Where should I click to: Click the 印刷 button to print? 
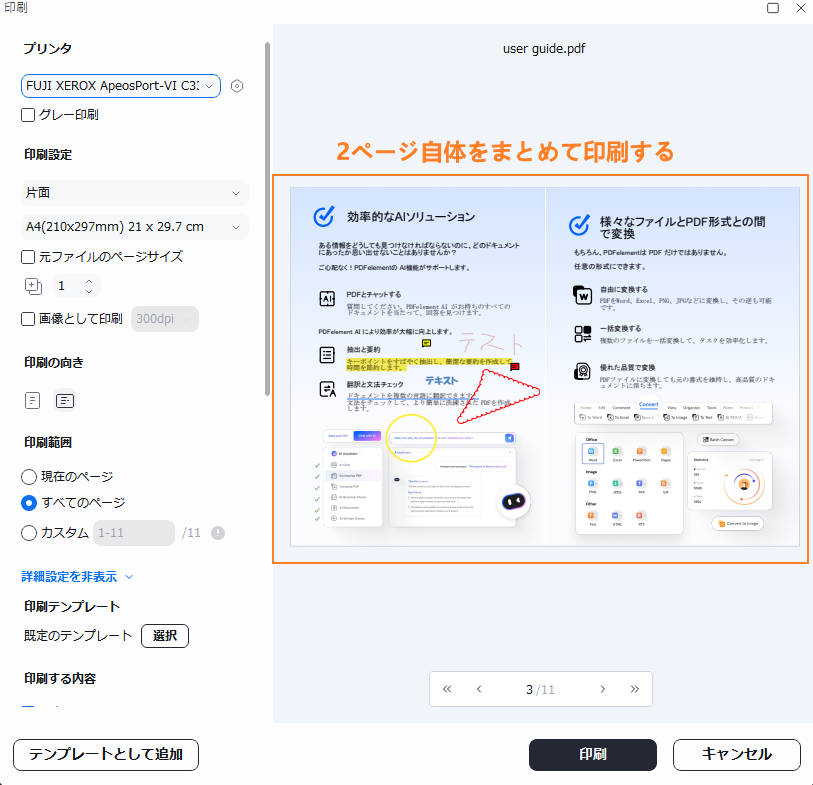click(x=592, y=755)
